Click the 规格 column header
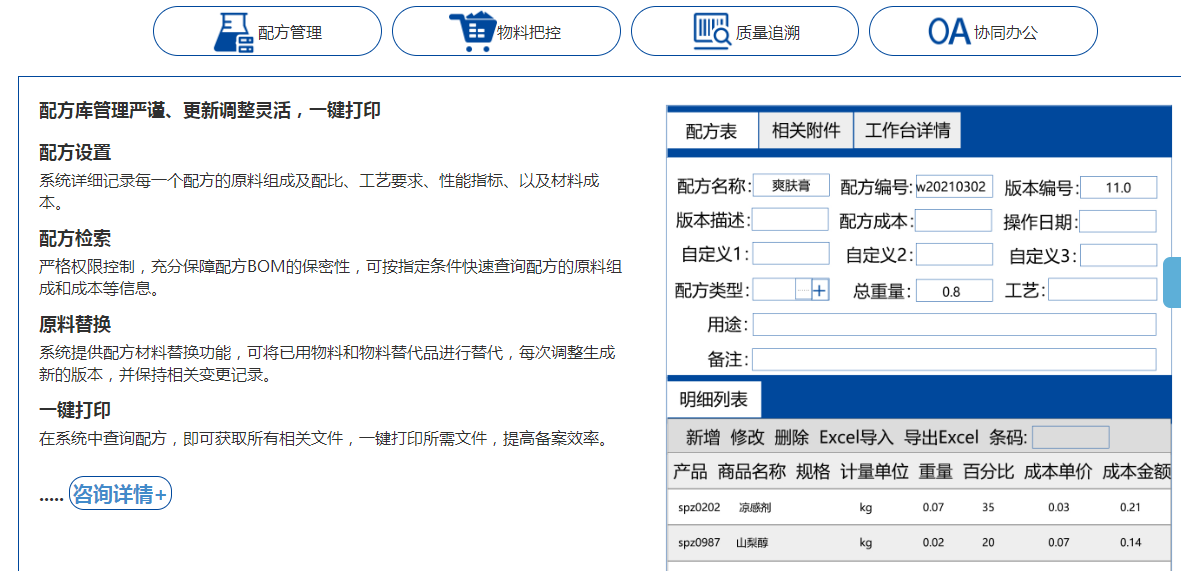Viewport: 1181px width, 571px height. 813,472
